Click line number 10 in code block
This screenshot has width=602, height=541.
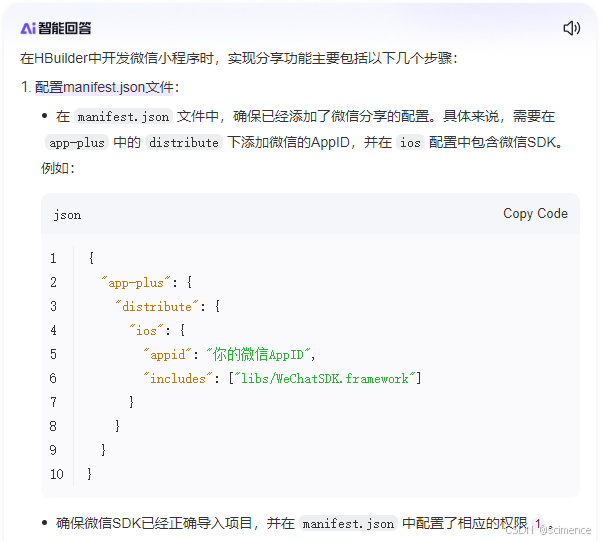coord(56,474)
